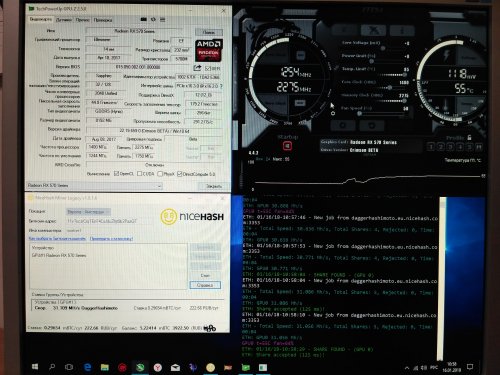Open NiceHash service location dropdown
Screen dimensions: 500x375
coord(88,212)
